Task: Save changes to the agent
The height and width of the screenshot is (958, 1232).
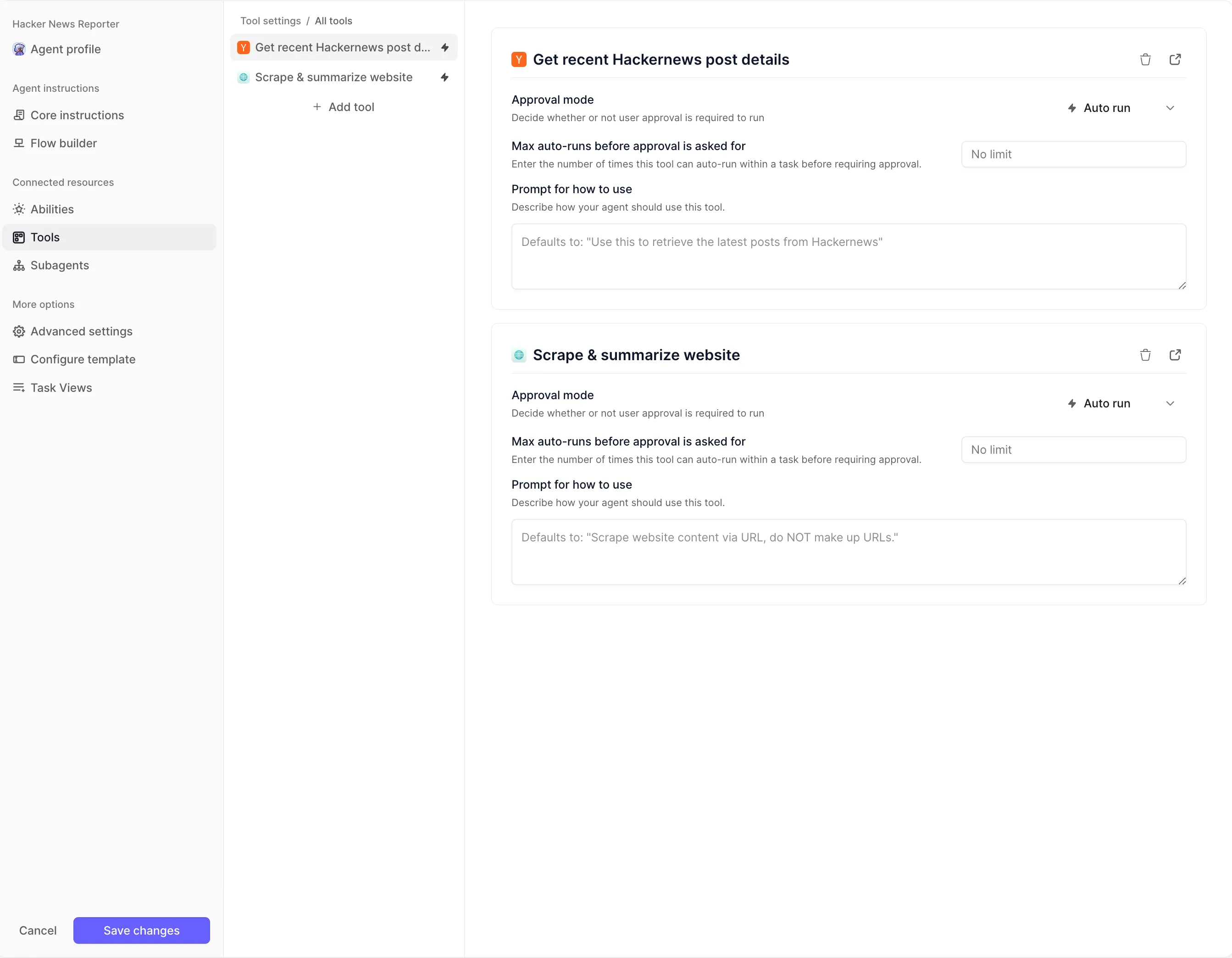Action: coord(142,930)
